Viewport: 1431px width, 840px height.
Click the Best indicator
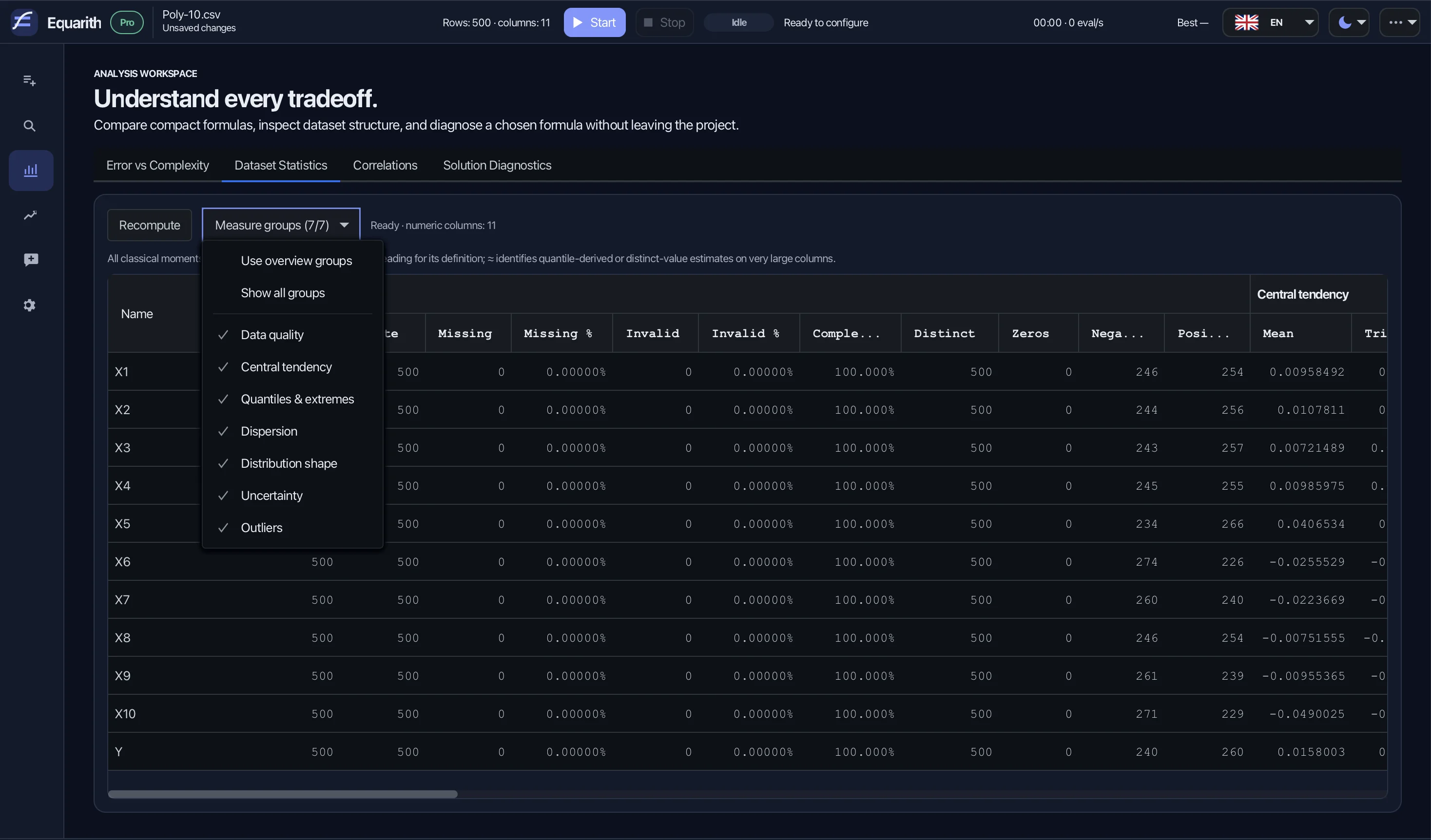pos(1192,23)
